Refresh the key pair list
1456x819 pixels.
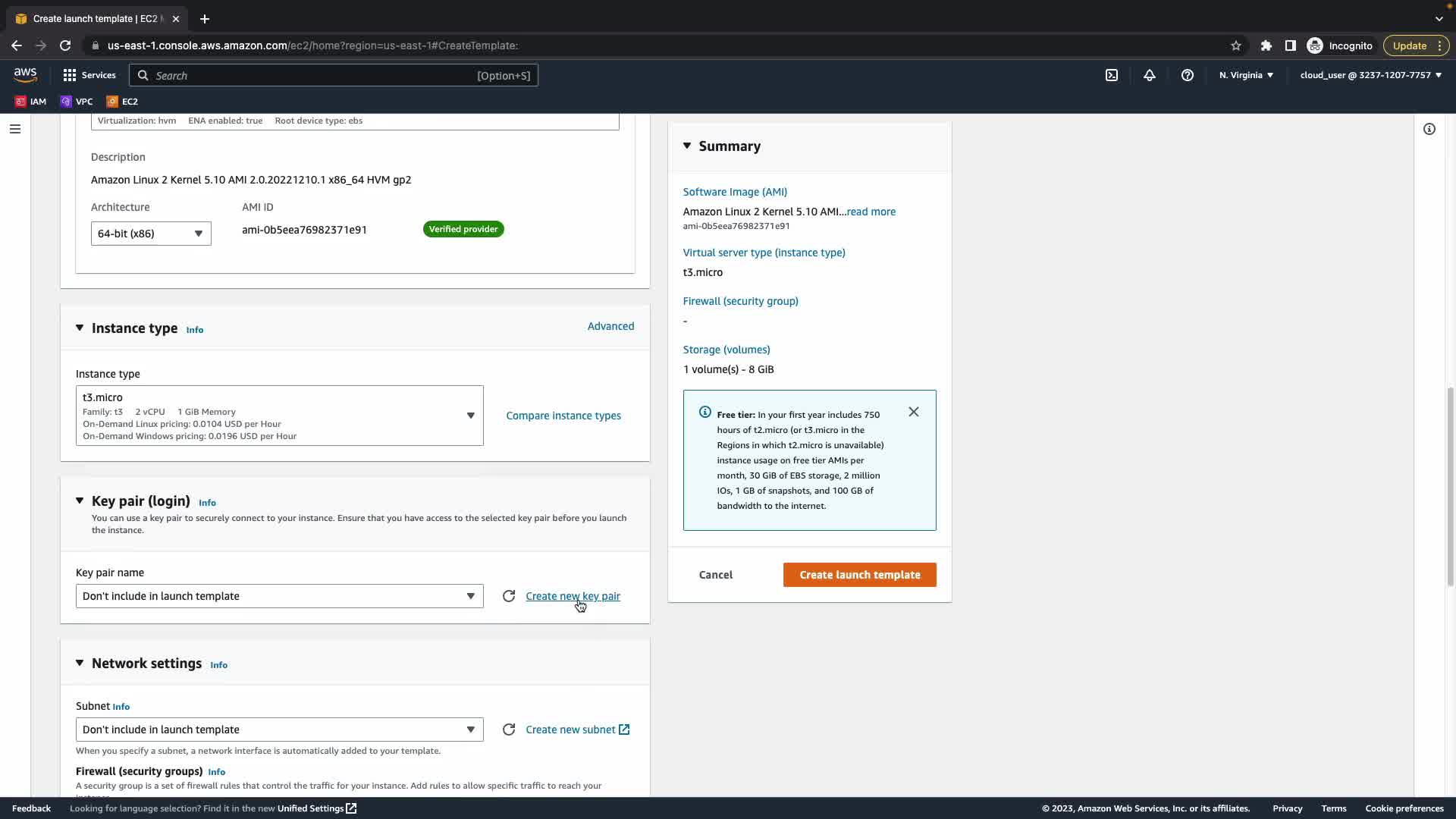(x=509, y=596)
